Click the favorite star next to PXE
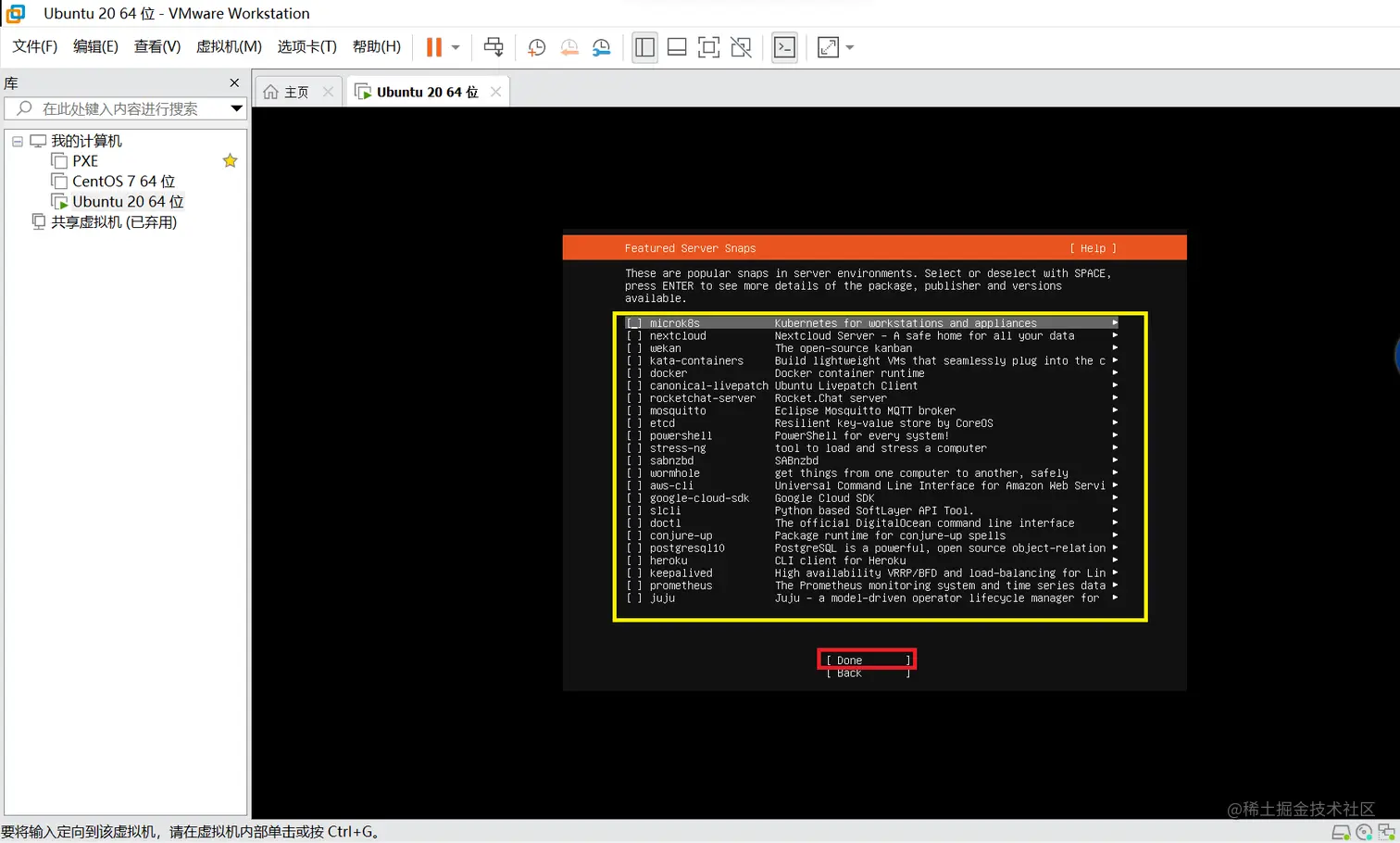This screenshot has height=843, width=1400. (230, 161)
